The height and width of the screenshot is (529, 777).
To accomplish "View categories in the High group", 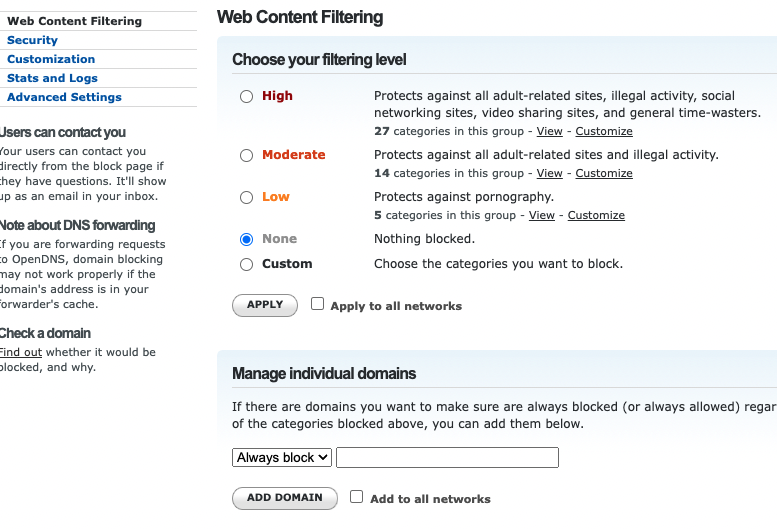I will pyautogui.click(x=549, y=131).
